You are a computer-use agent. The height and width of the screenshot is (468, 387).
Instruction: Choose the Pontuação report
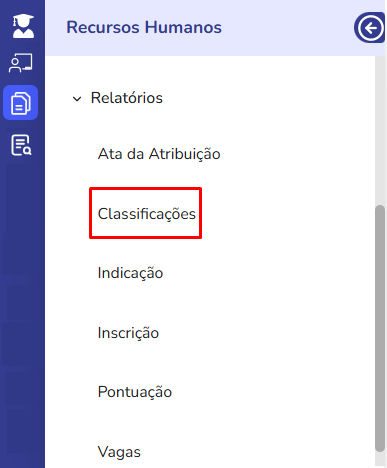coord(135,392)
